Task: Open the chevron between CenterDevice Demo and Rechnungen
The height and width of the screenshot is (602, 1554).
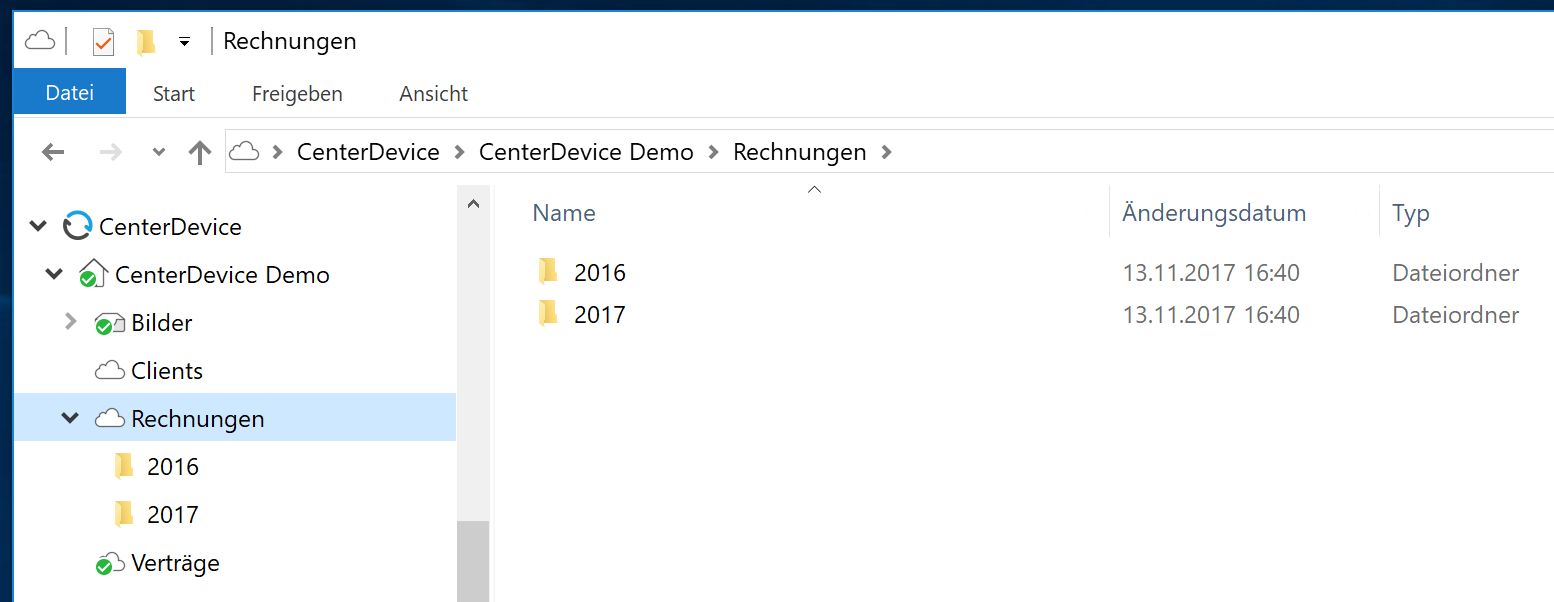Action: (x=713, y=152)
